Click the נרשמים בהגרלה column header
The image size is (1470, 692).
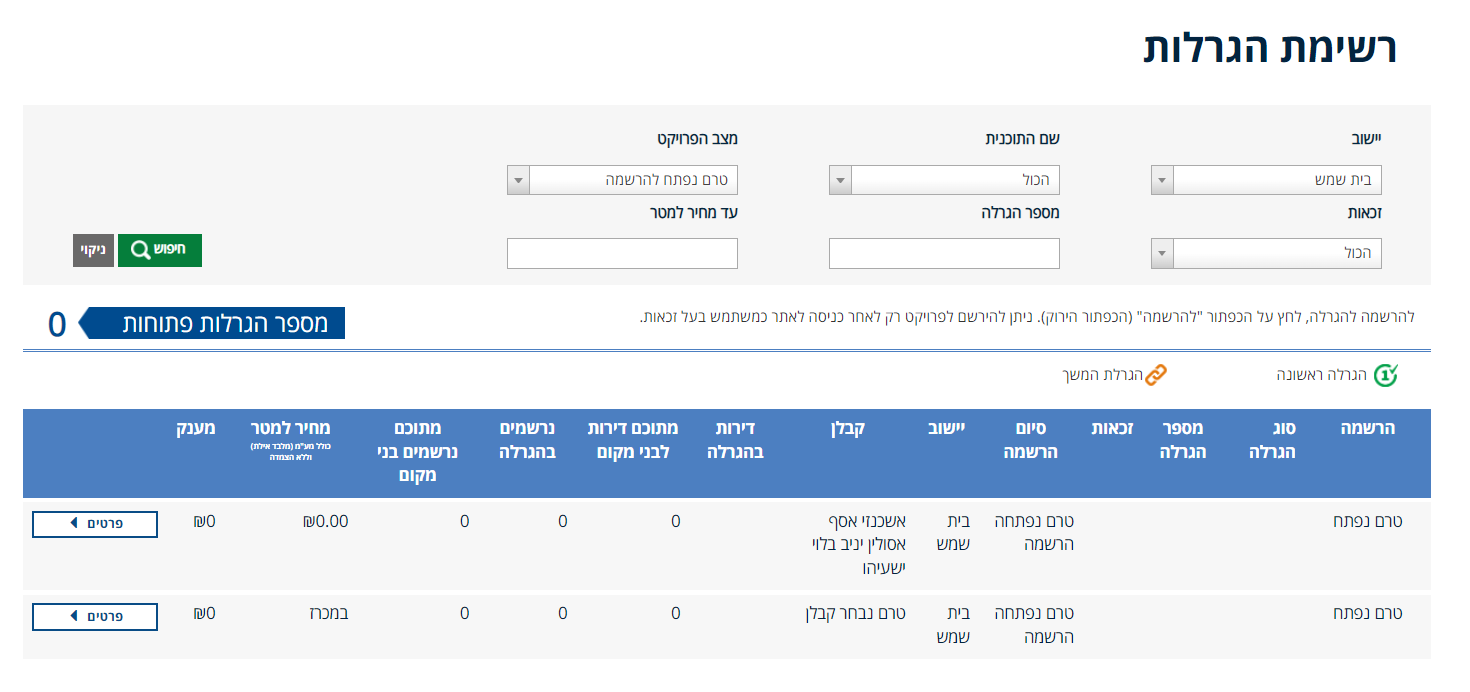tap(527, 440)
